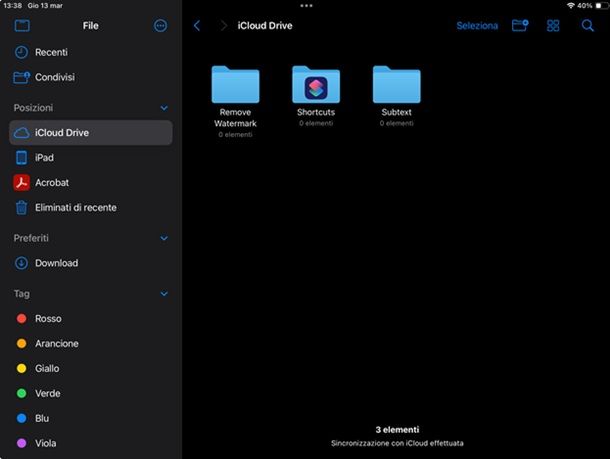The width and height of the screenshot is (610, 459).
Task: Click the 3 elementi status text
Action: tap(397, 429)
